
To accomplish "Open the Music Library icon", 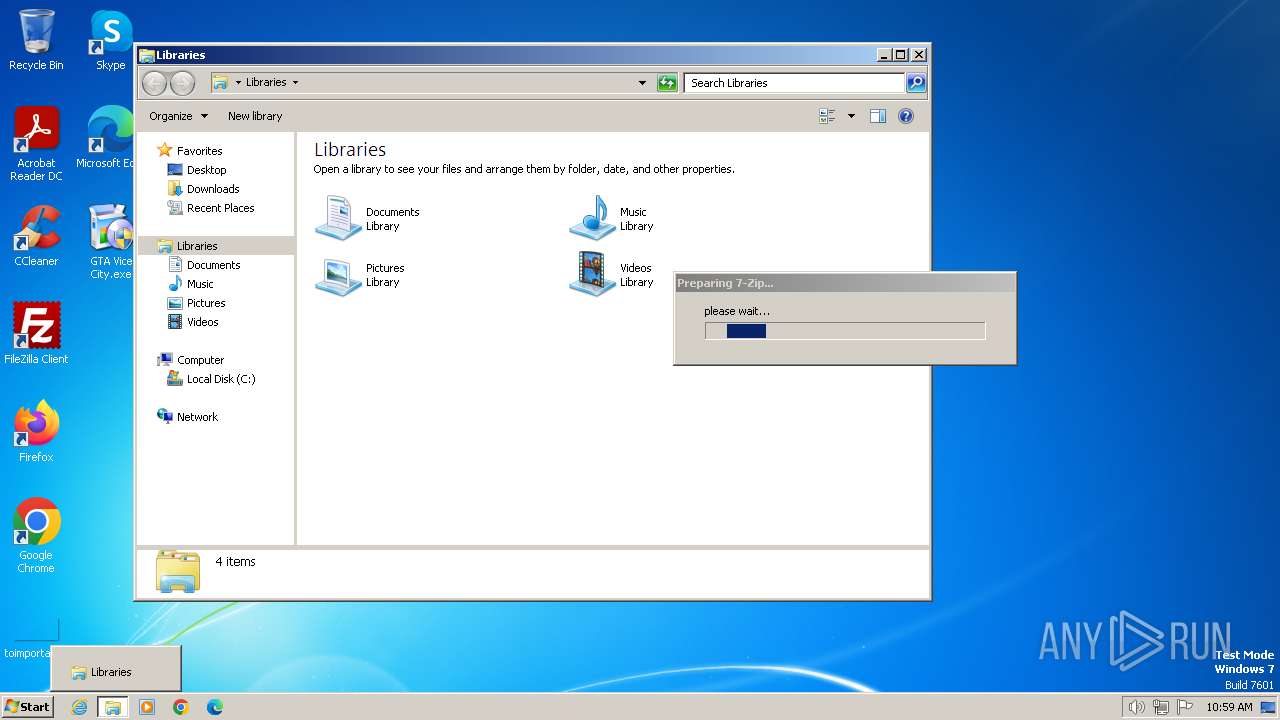I will pos(612,218).
